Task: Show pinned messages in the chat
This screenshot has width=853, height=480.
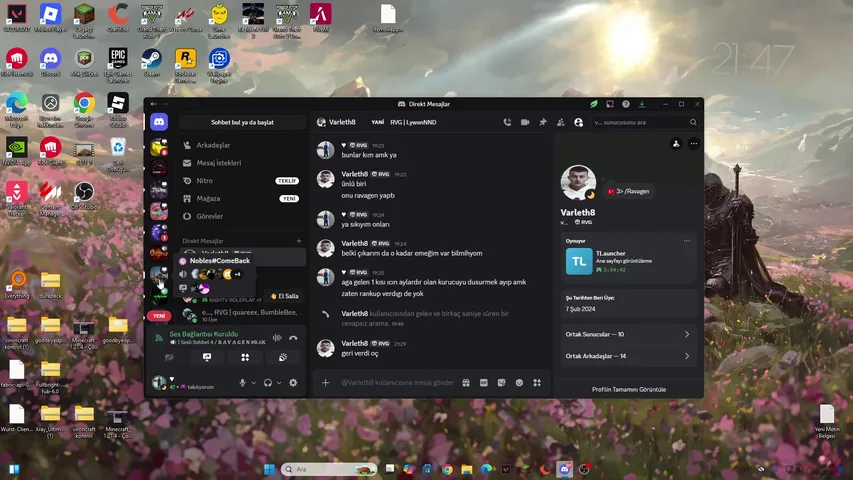Action: click(543, 122)
